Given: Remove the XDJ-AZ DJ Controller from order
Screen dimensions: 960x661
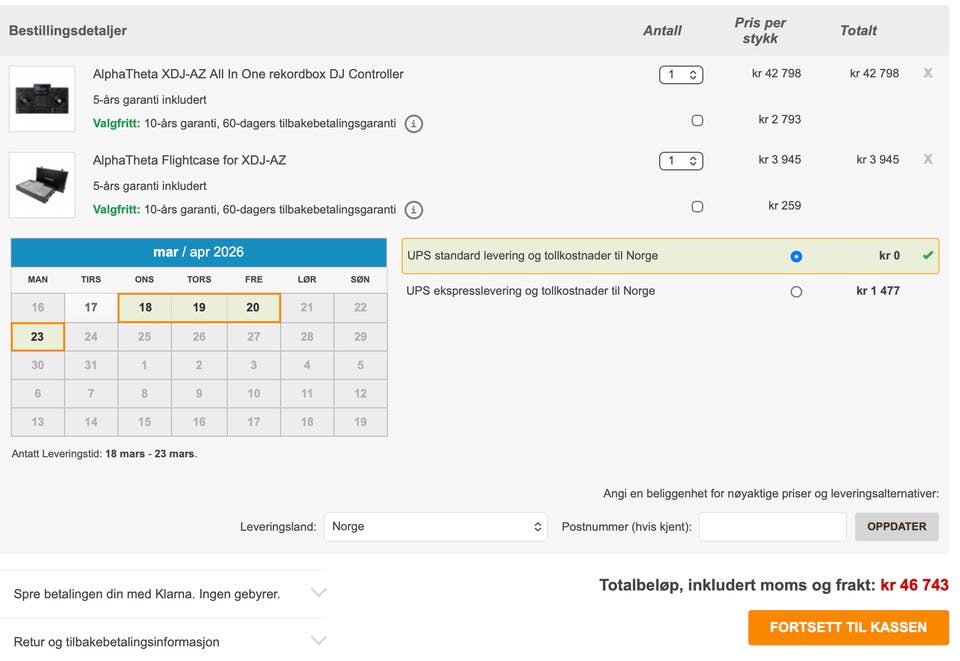Looking at the screenshot, I should tap(928, 73).
